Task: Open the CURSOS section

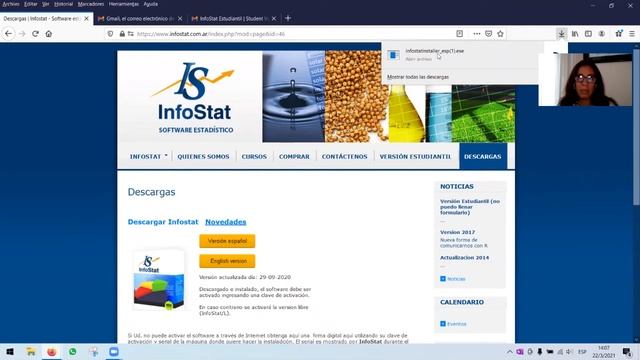Action: (x=254, y=157)
